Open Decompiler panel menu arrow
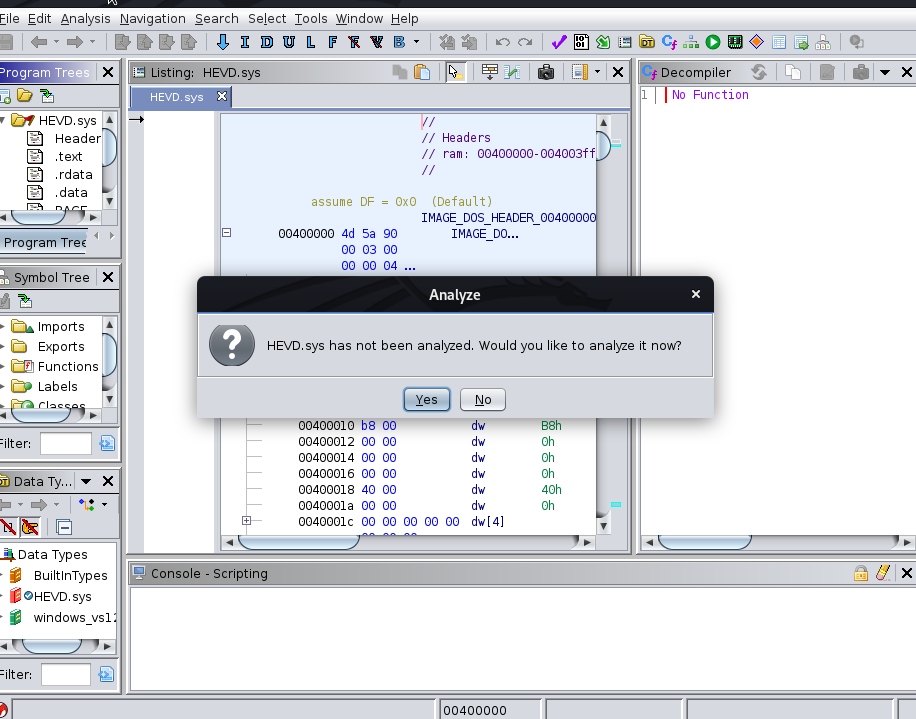916x719 pixels. point(884,72)
